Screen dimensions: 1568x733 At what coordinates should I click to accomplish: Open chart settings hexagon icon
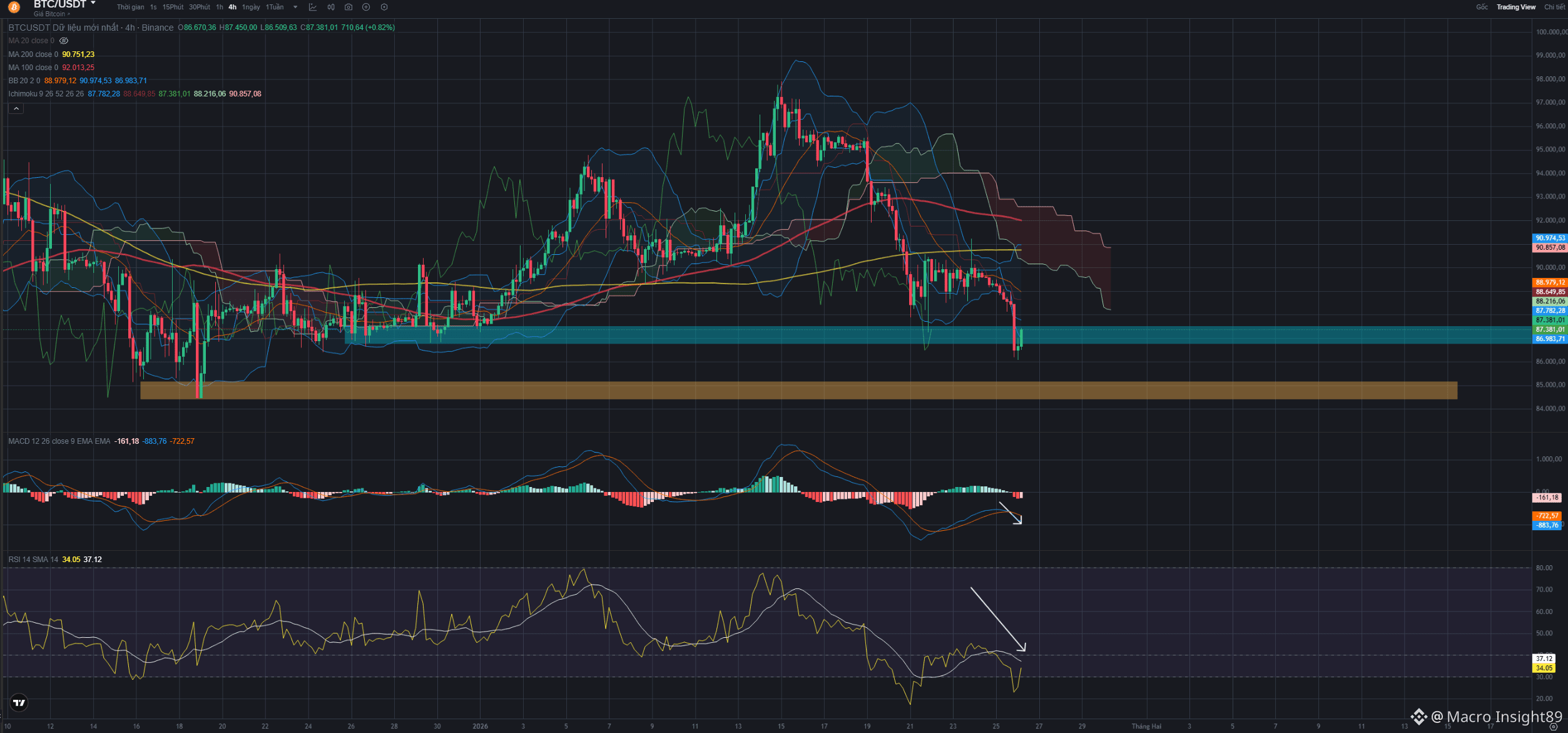pos(384,7)
